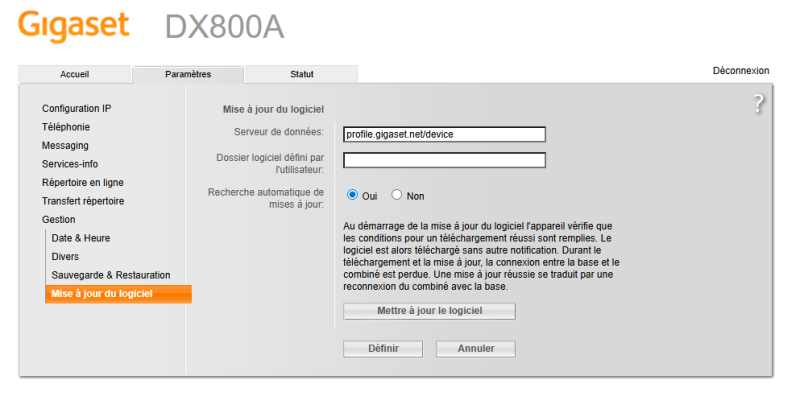Open the help question mark icon
The height and width of the screenshot is (413, 800).
[x=758, y=104]
